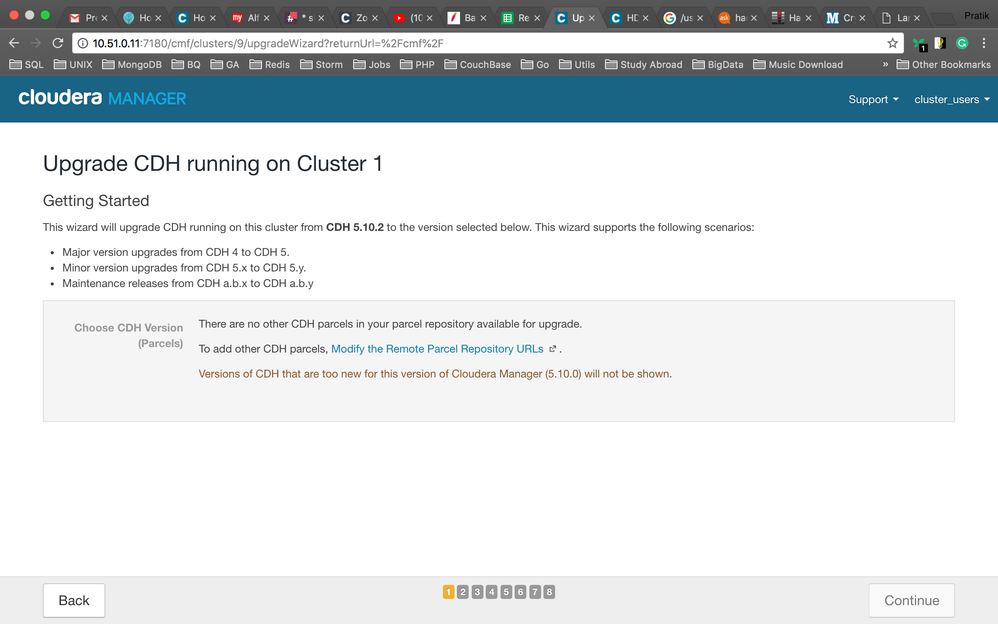The height and width of the screenshot is (624, 998).
Task: Bookmark this page with star icon
Action: 892,43
